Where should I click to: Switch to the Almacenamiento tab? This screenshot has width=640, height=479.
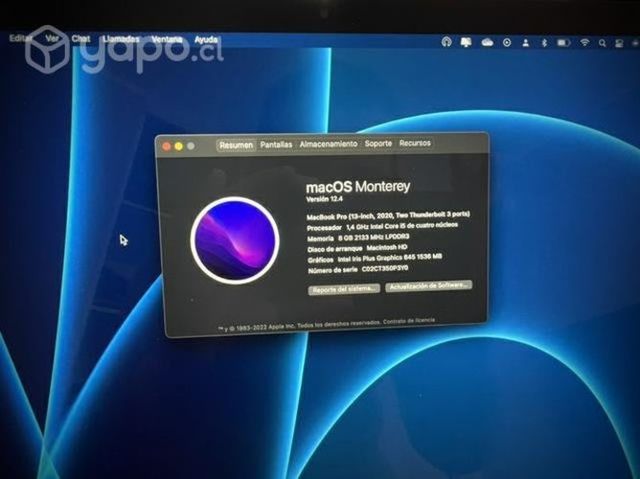[x=329, y=144]
